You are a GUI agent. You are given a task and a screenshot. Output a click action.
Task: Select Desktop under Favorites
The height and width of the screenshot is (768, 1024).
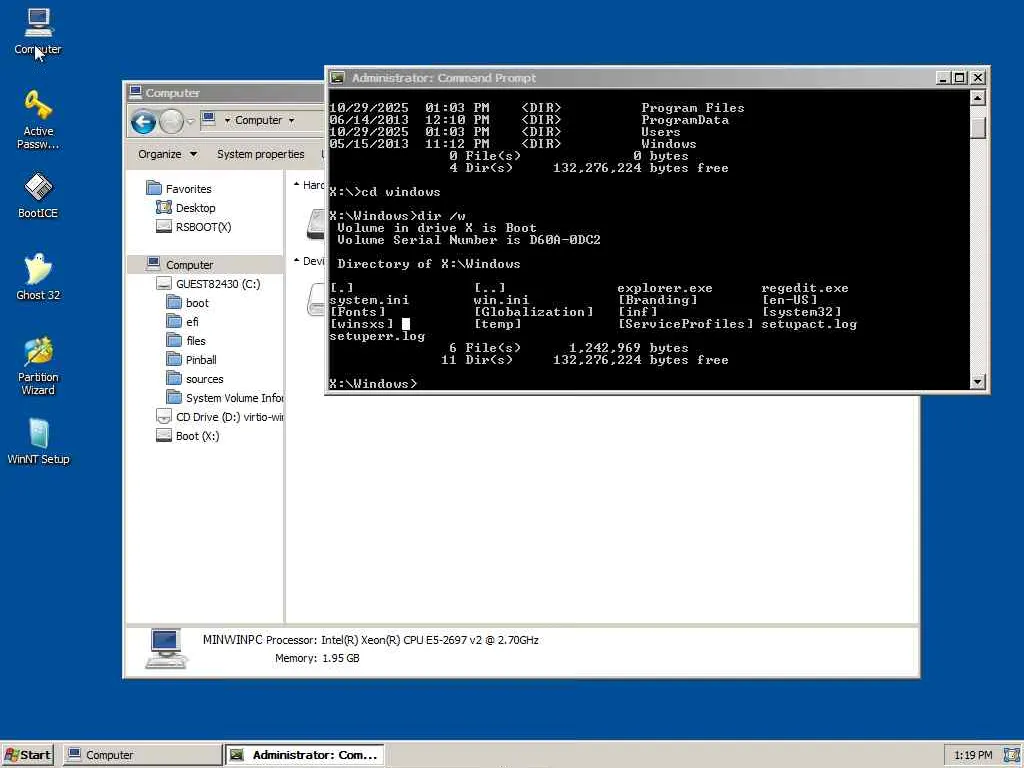tap(185, 208)
